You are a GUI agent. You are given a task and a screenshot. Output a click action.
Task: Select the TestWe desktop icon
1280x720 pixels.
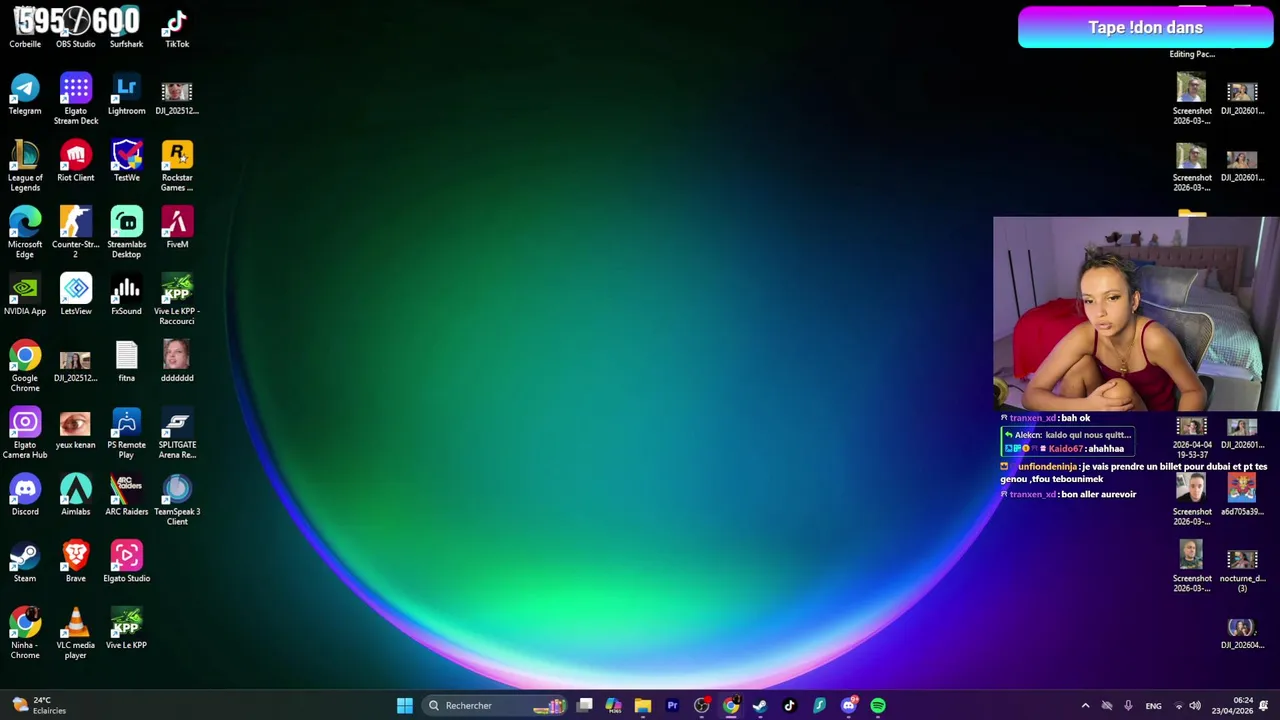[x=126, y=162]
